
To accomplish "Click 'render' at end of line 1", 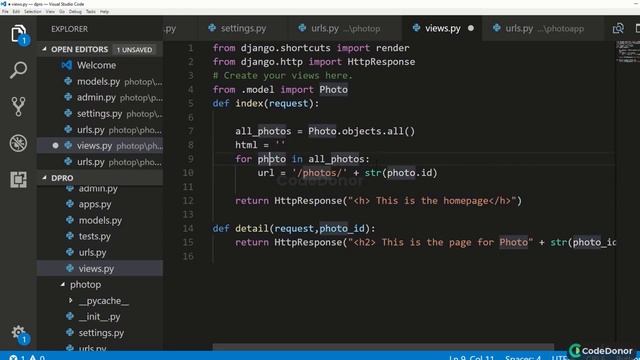I will pyautogui.click(x=392, y=48).
